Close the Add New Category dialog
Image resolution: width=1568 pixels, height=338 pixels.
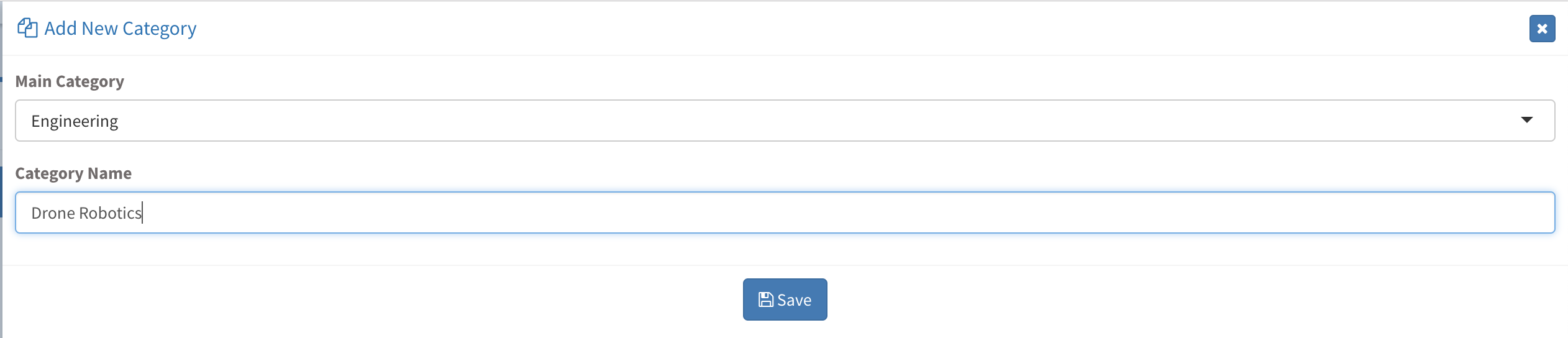(1542, 29)
